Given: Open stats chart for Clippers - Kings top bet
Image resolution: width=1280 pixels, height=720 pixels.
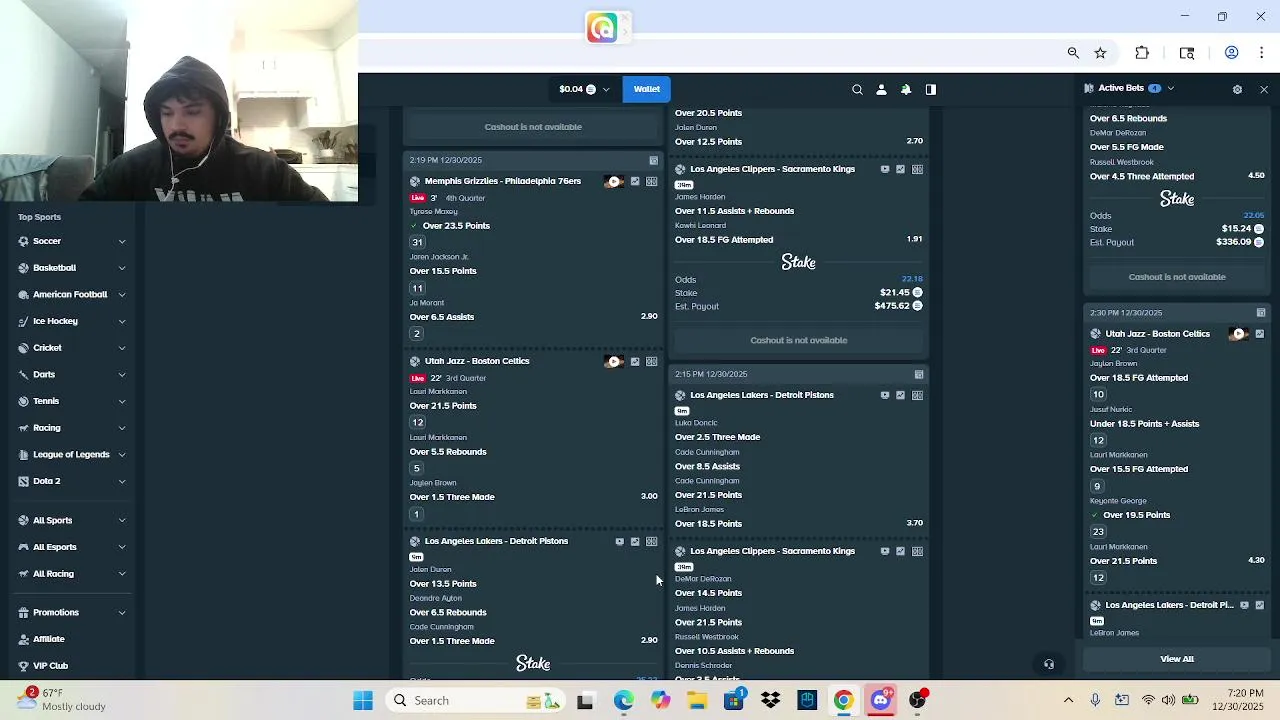Looking at the screenshot, I should click(901, 169).
